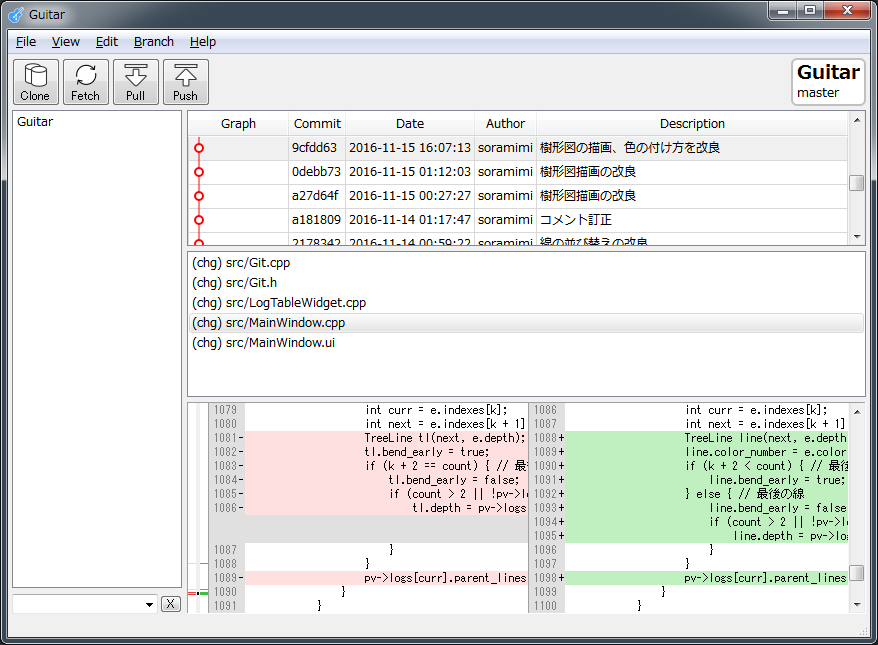This screenshot has height=645, width=878.
Task: Click the commit log scrollbar thumb
Action: 857,183
